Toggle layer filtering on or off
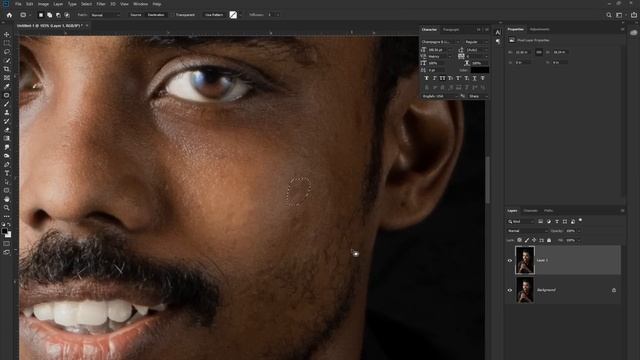The height and width of the screenshot is (360, 640). tap(580, 220)
